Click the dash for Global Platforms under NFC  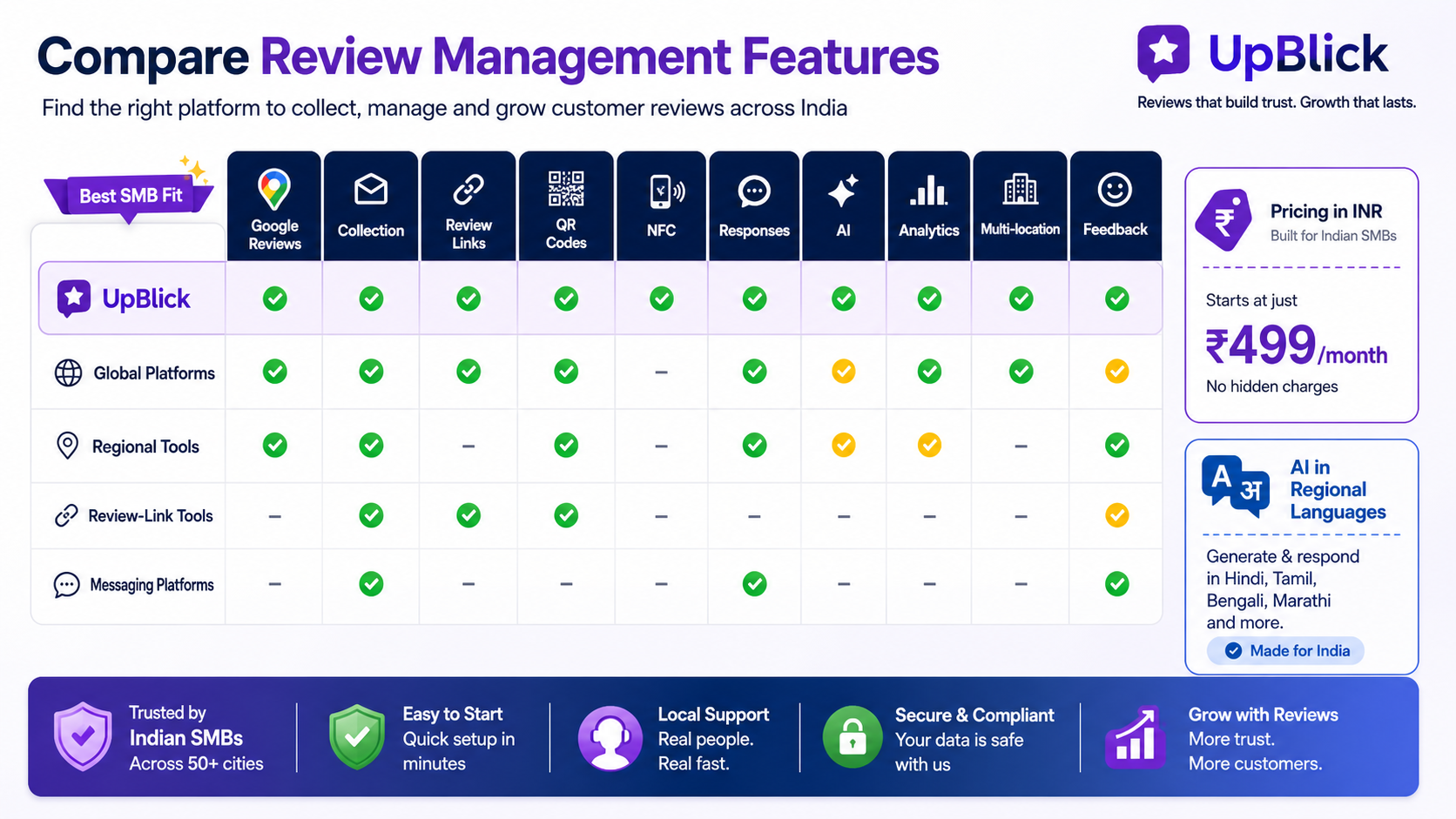point(662,373)
